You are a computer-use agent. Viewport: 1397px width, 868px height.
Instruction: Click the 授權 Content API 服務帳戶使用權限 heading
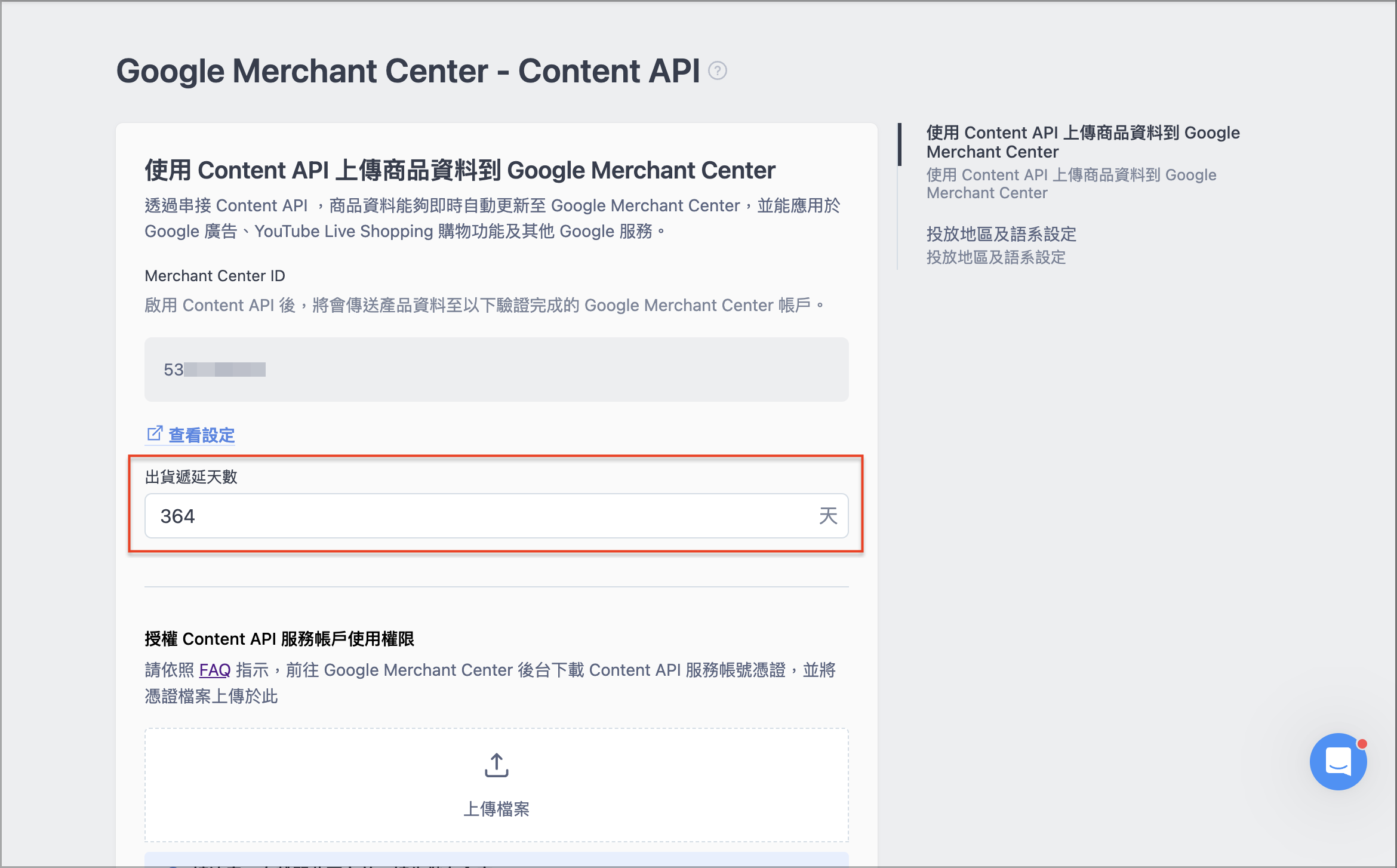coord(279,639)
